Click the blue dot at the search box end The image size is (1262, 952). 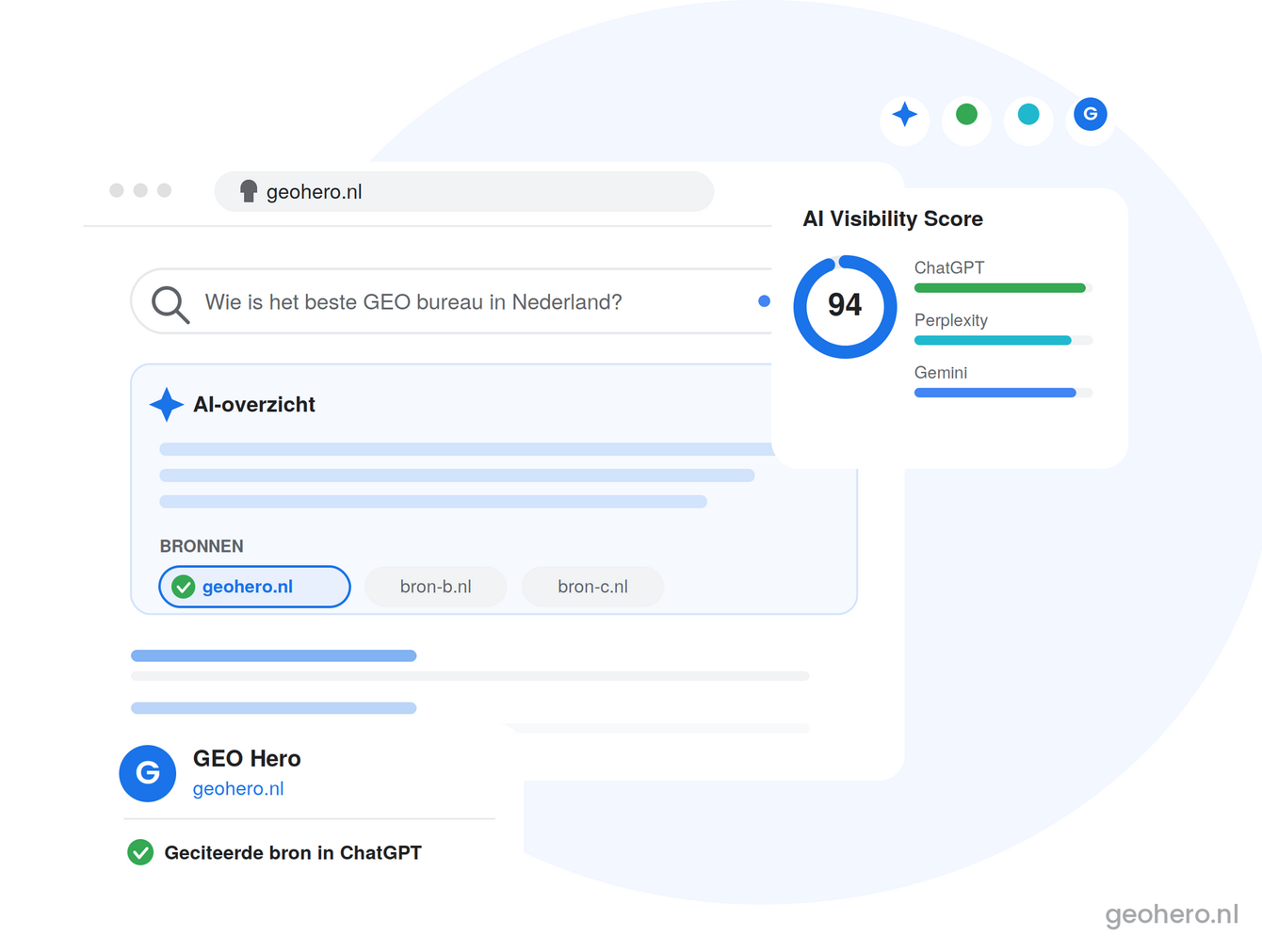pos(765,301)
